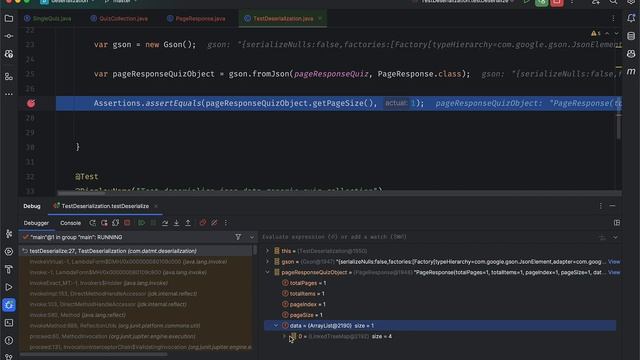This screenshot has width=640, height=360.
Task: Open the editor tabs options menu
Action: click(613, 18)
